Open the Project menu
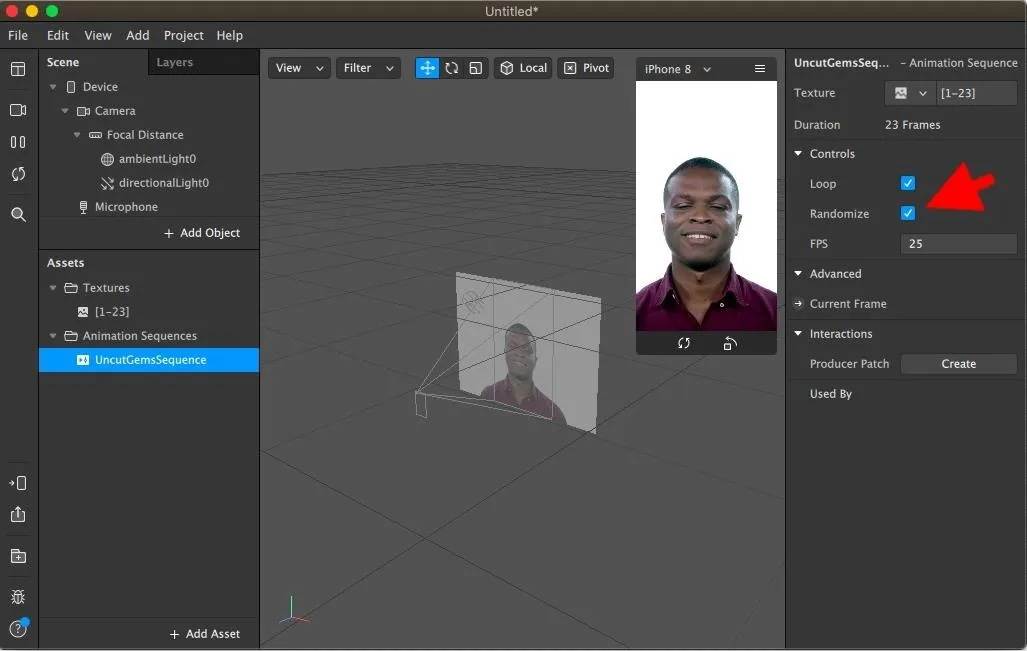 [x=183, y=35]
